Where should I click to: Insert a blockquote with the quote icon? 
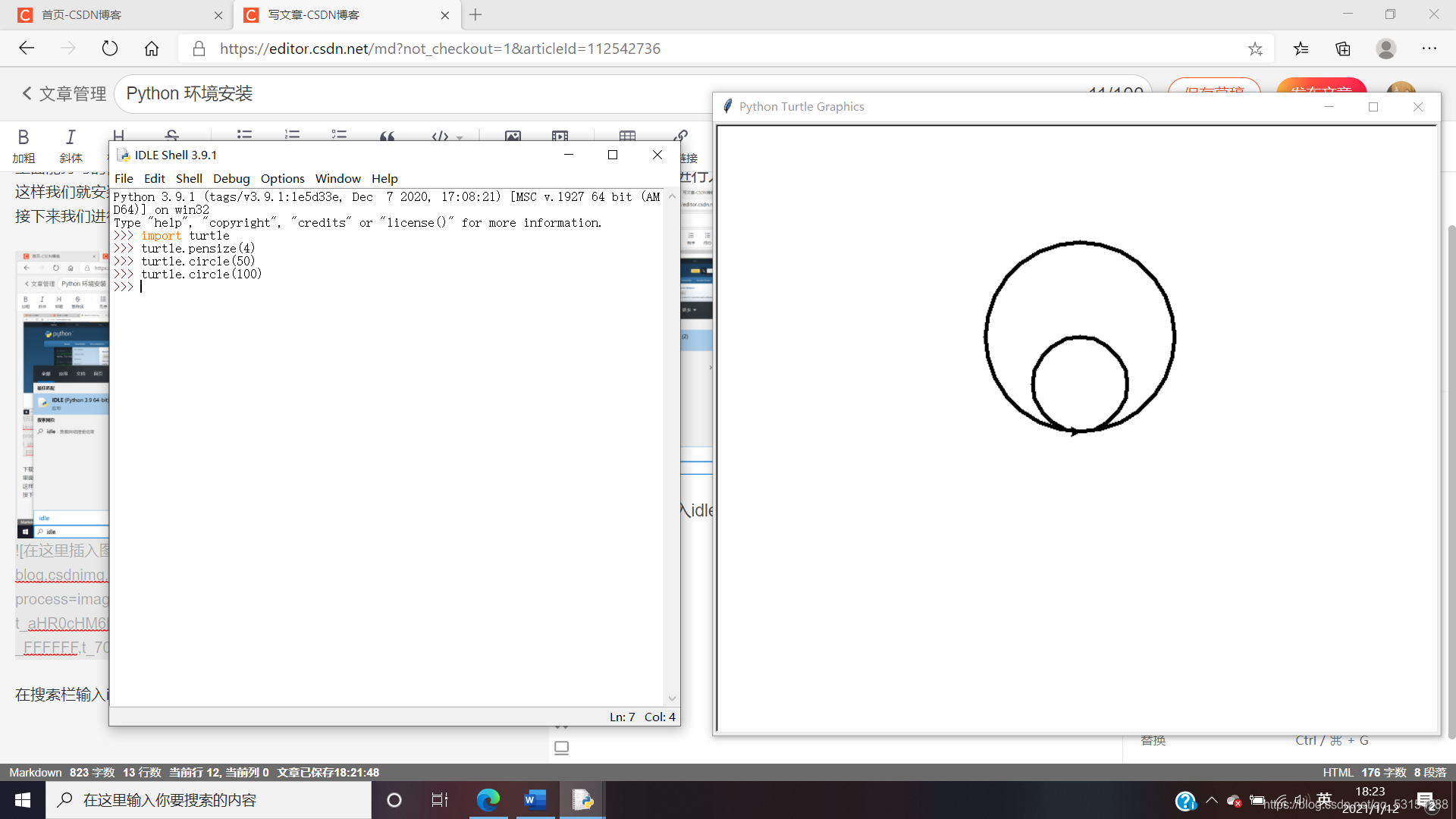click(387, 136)
